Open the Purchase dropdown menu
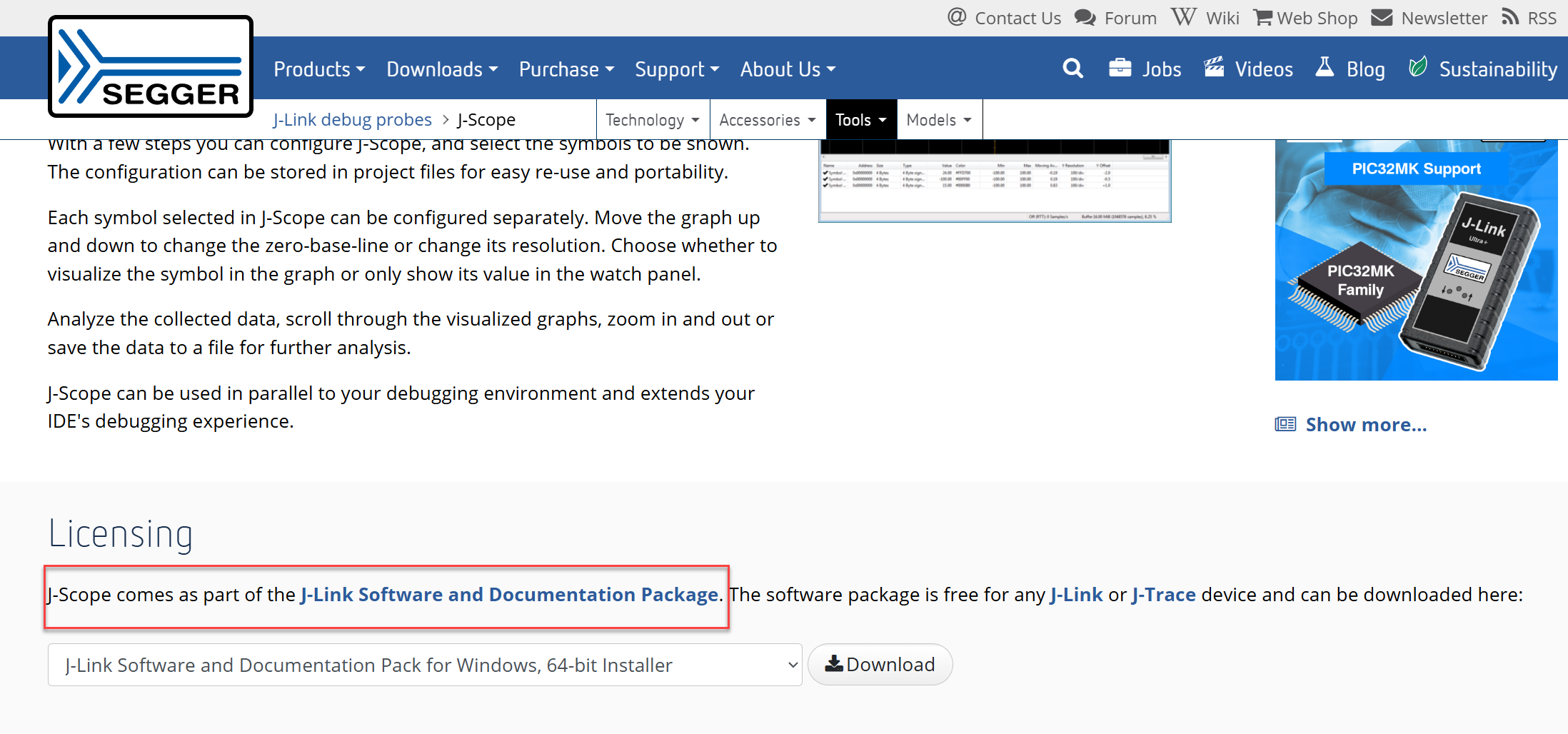1568x734 pixels. 566,69
